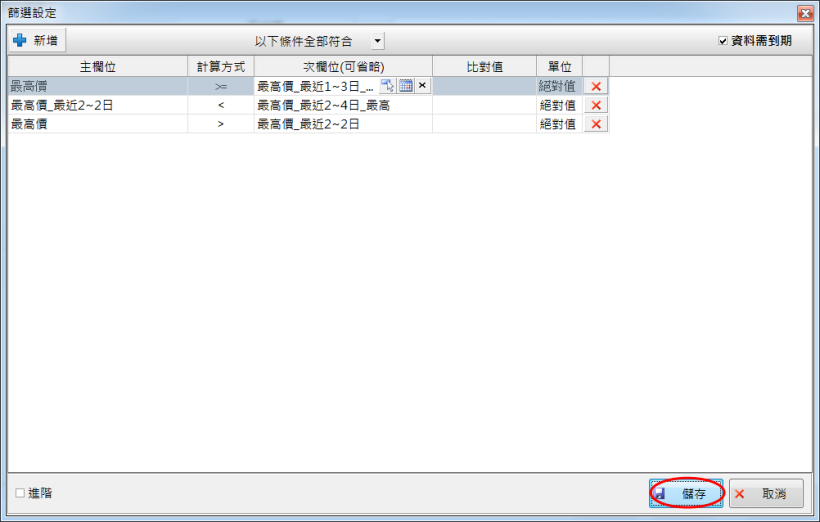Click the 比對值 cell of 最高價_最近2~2日 row
This screenshot has width=820, height=522.
[484, 105]
